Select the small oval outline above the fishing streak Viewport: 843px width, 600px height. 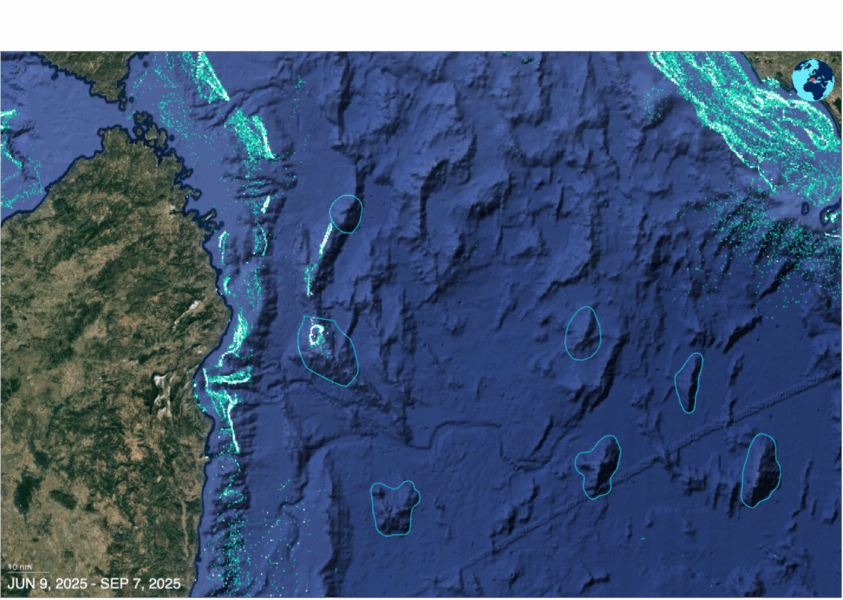(346, 214)
